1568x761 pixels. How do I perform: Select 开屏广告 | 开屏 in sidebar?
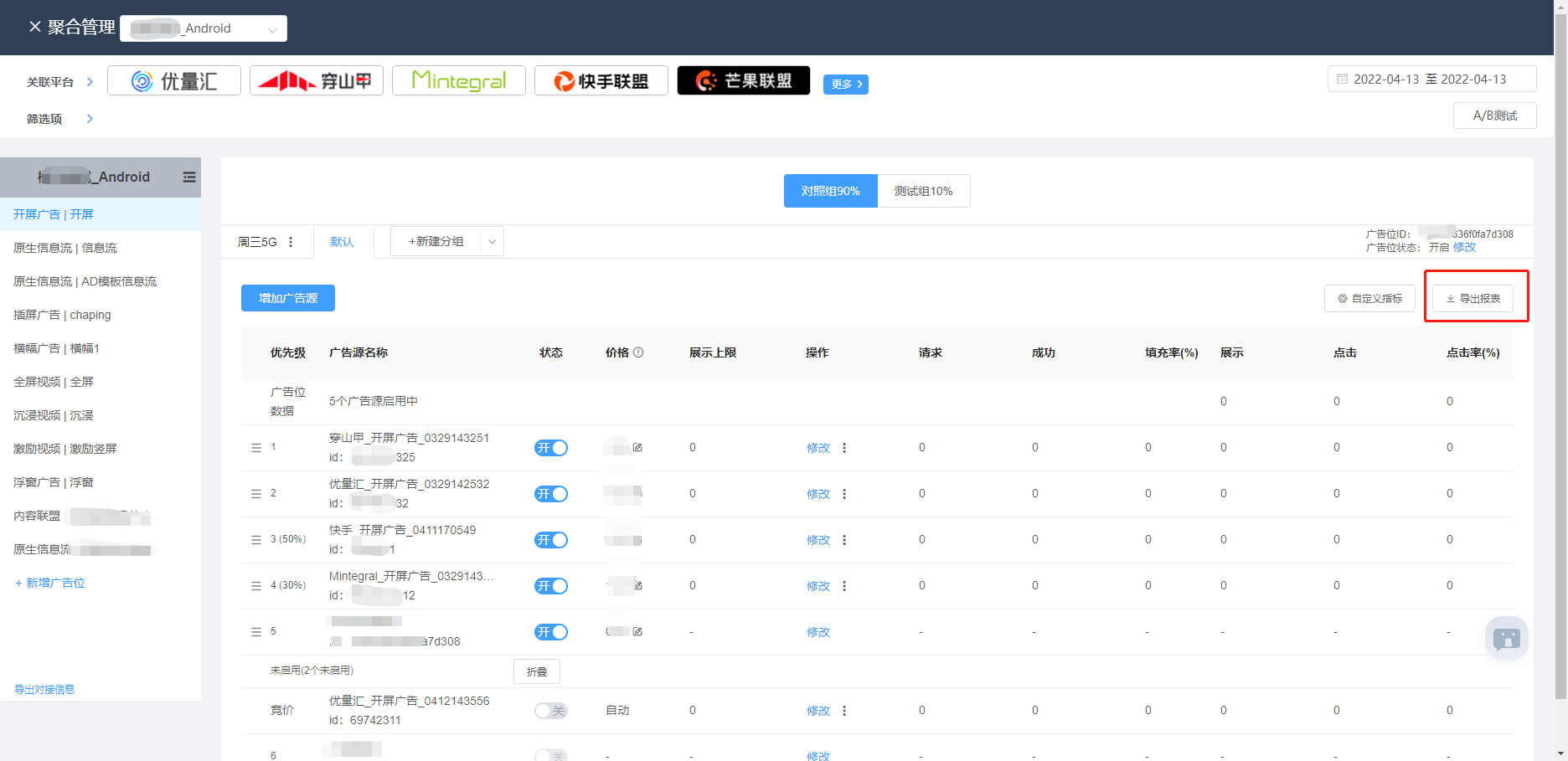coord(101,214)
